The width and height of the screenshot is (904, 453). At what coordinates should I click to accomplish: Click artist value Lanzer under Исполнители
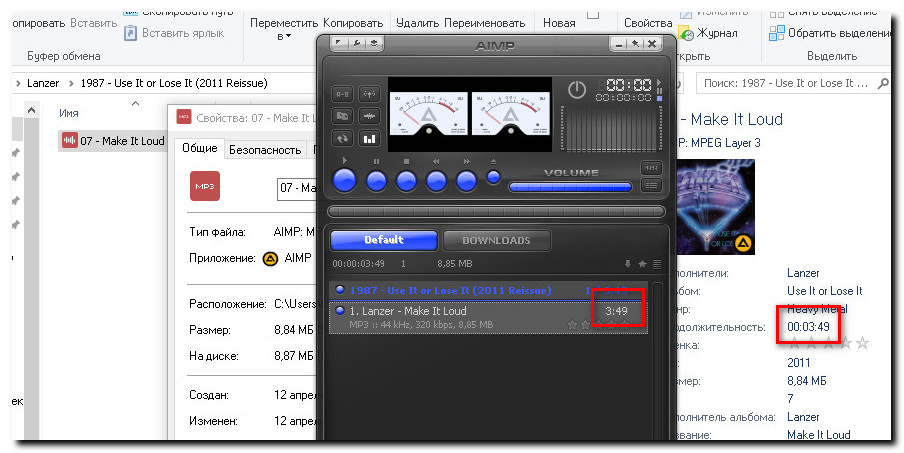click(x=803, y=273)
